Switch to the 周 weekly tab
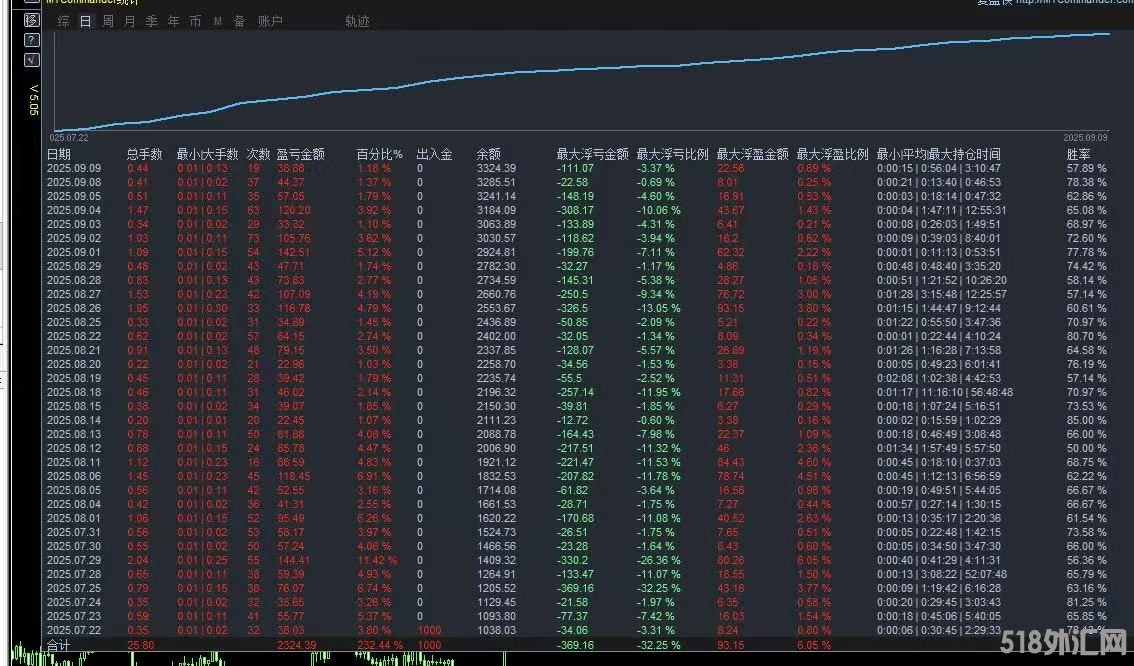This screenshot has width=1134, height=666. coord(107,20)
